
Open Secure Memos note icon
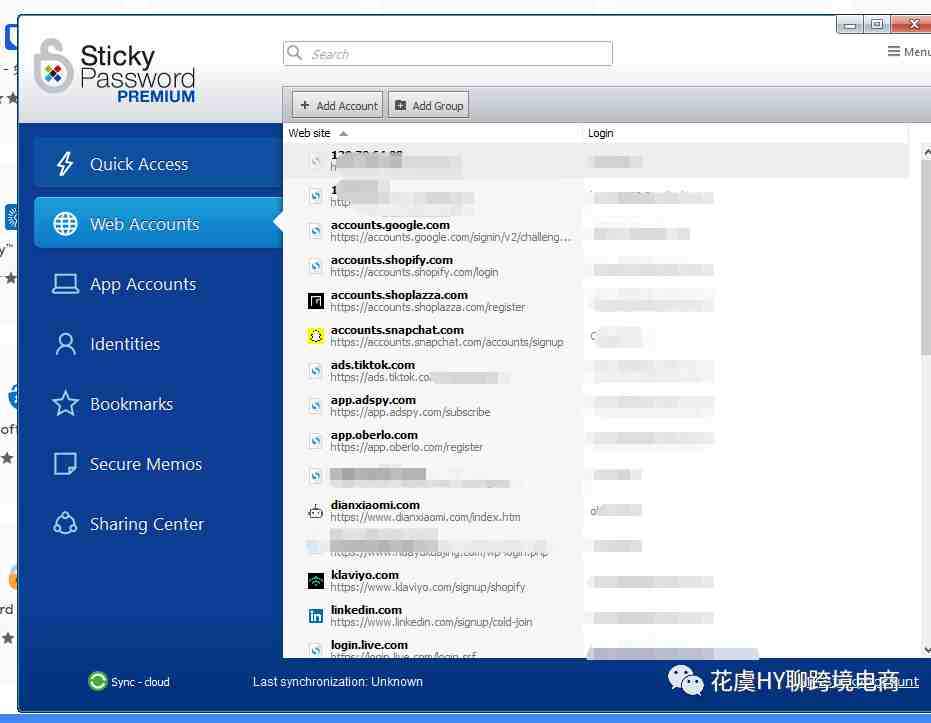tap(65, 464)
